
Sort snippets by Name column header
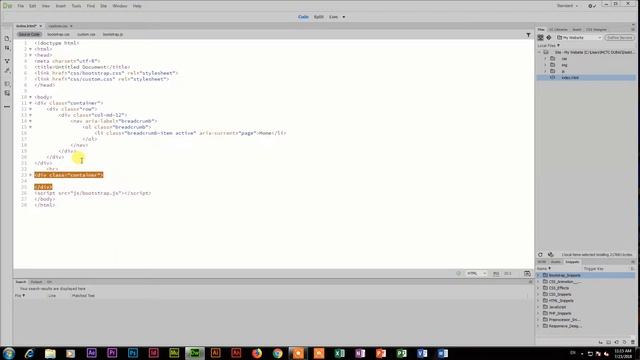[544, 269]
